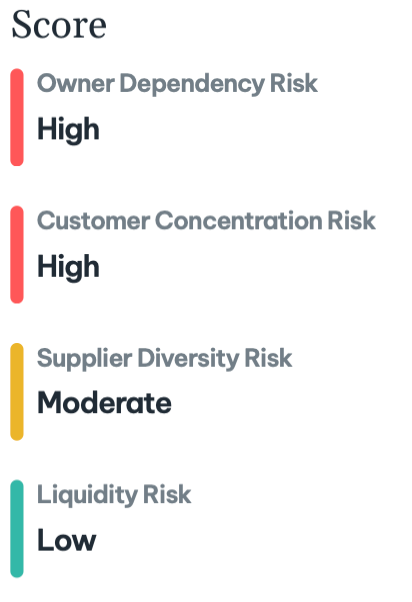
Task: Click the word Customer in the second risk title
Action: 93,221
